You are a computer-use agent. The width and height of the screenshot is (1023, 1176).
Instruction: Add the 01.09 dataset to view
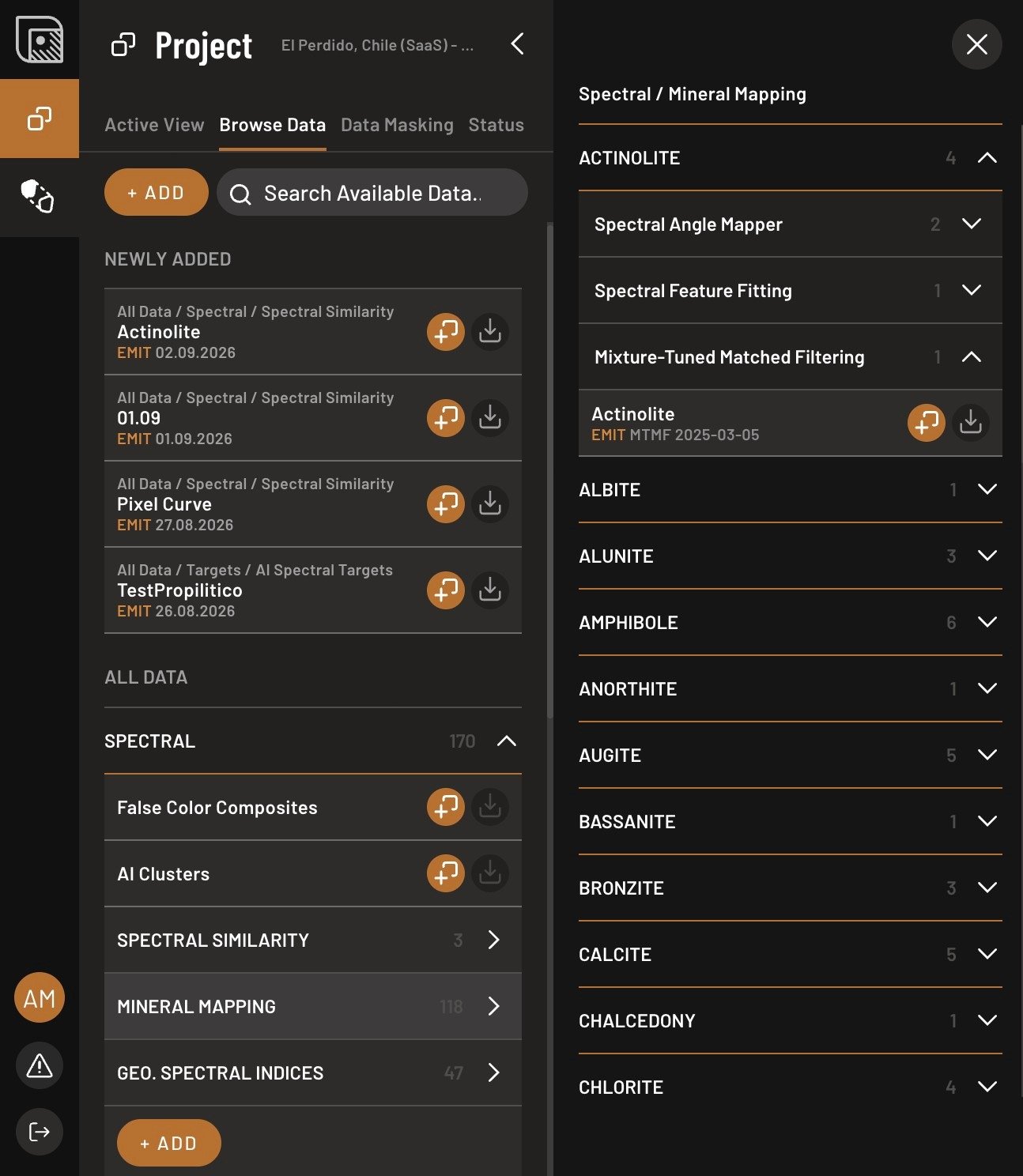pyautogui.click(x=446, y=418)
